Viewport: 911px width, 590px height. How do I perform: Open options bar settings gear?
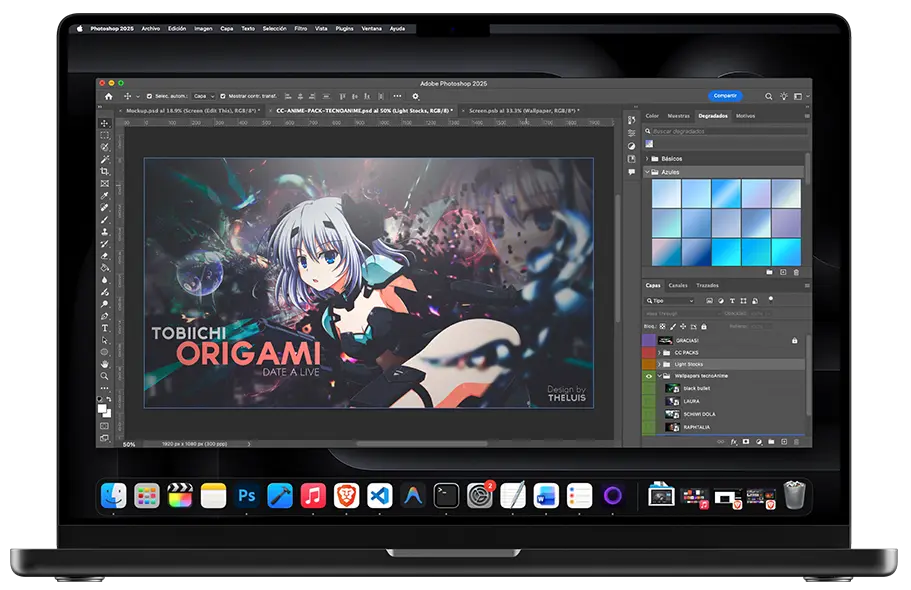pyautogui.click(x=415, y=96)
